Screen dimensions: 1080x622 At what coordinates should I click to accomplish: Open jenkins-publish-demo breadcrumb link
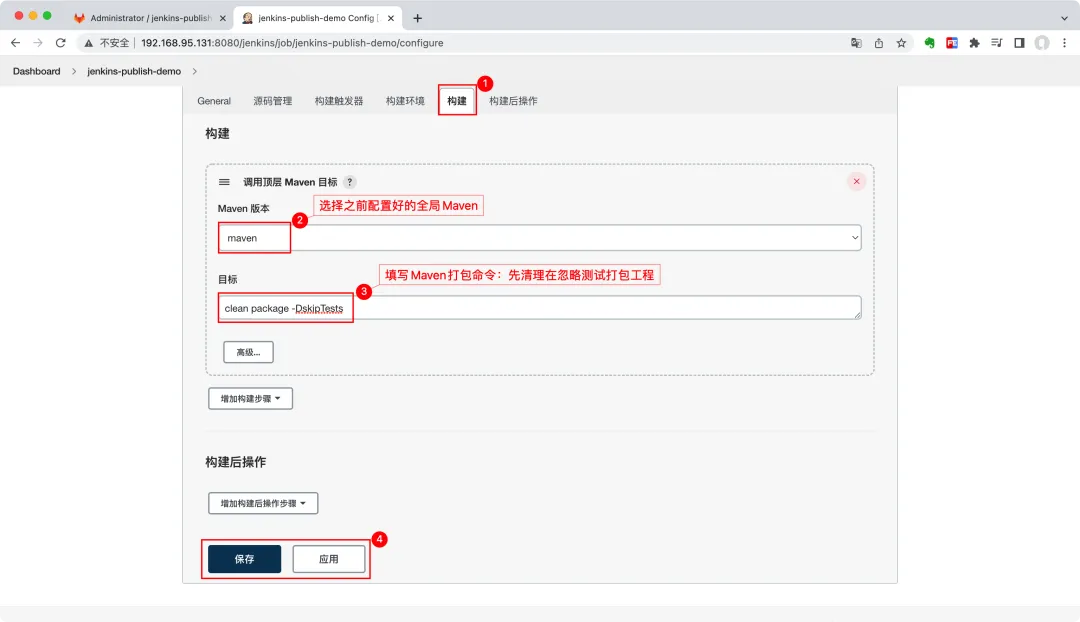(134, 71)
